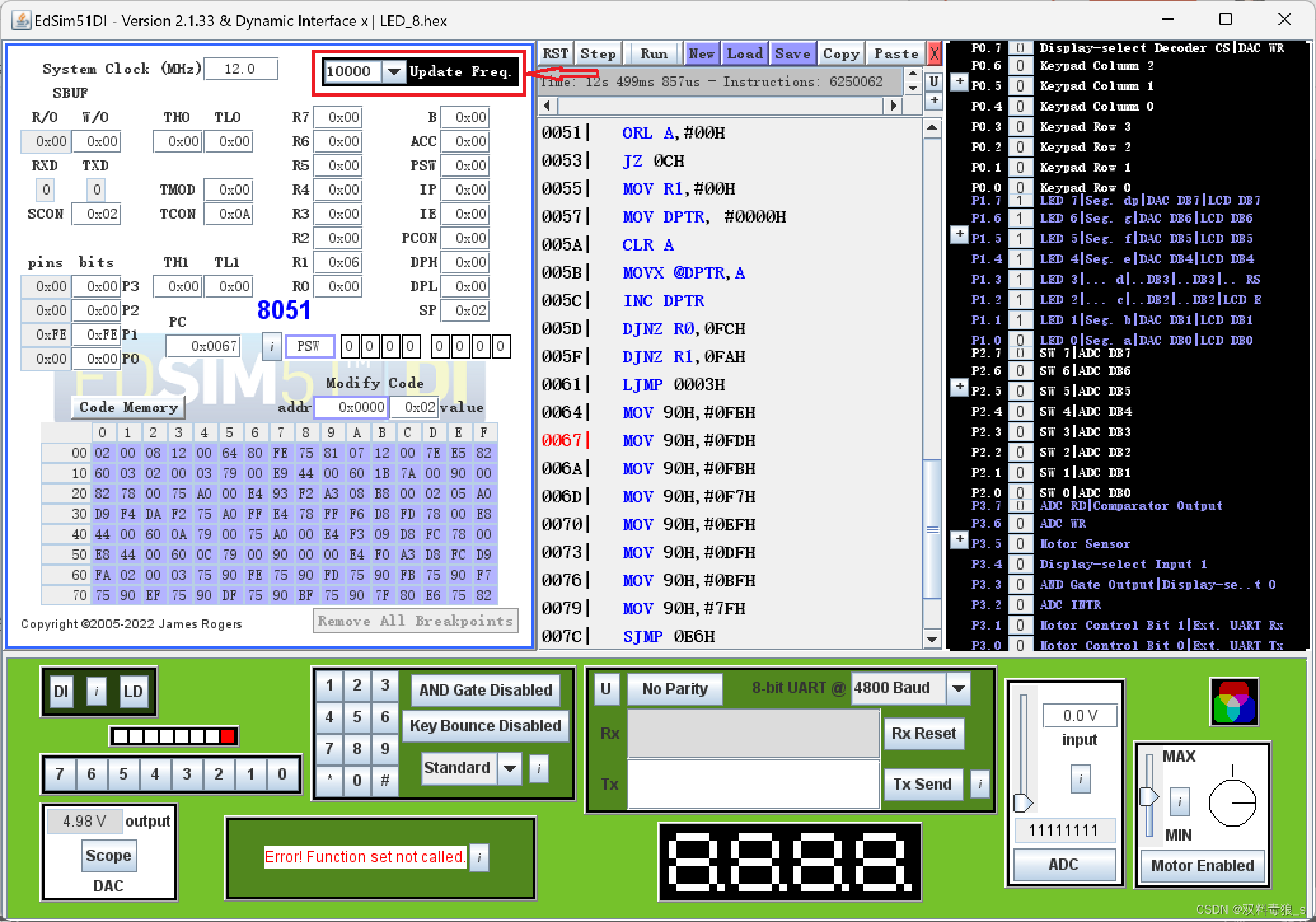Click the PC register field showing 0x0067
1316x922 pixels.
pyautogui.click(x=203, y=347)
